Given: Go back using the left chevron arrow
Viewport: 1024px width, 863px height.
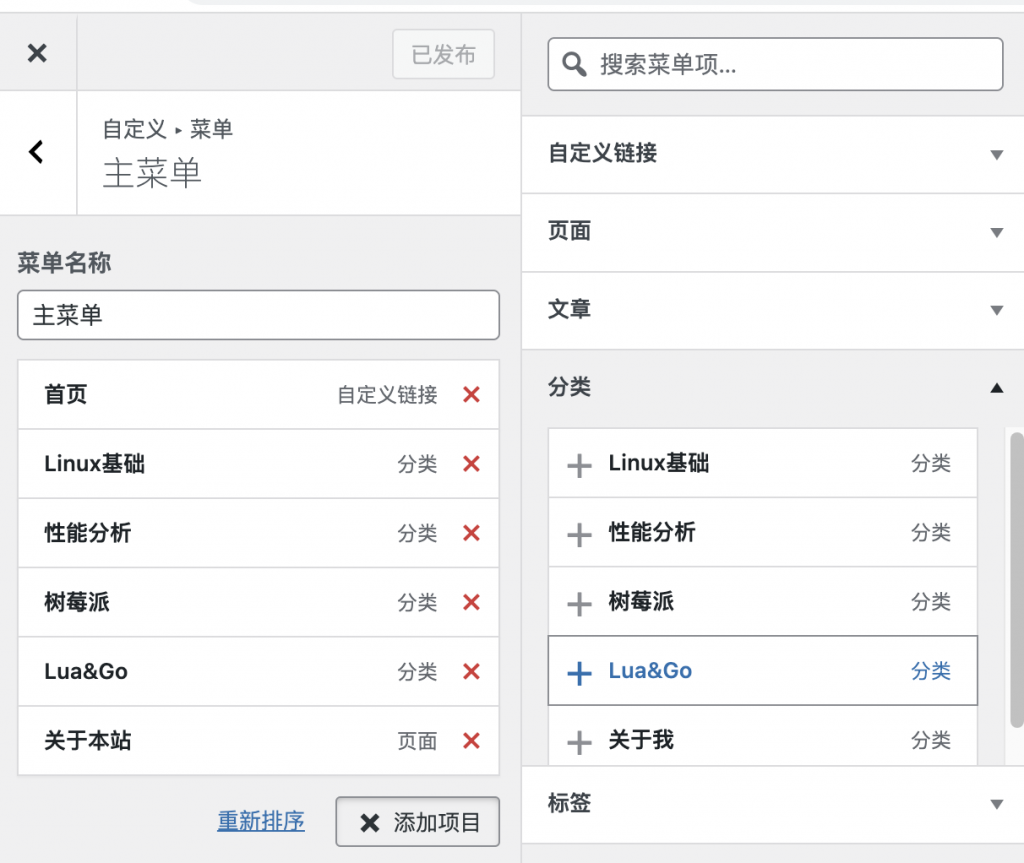Looking at the screenshot, I should click(37, 152).
